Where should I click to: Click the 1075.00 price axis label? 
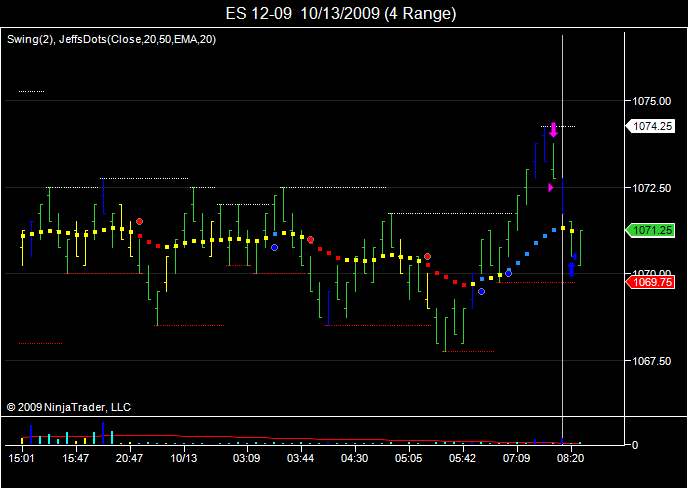pos(651,101)
